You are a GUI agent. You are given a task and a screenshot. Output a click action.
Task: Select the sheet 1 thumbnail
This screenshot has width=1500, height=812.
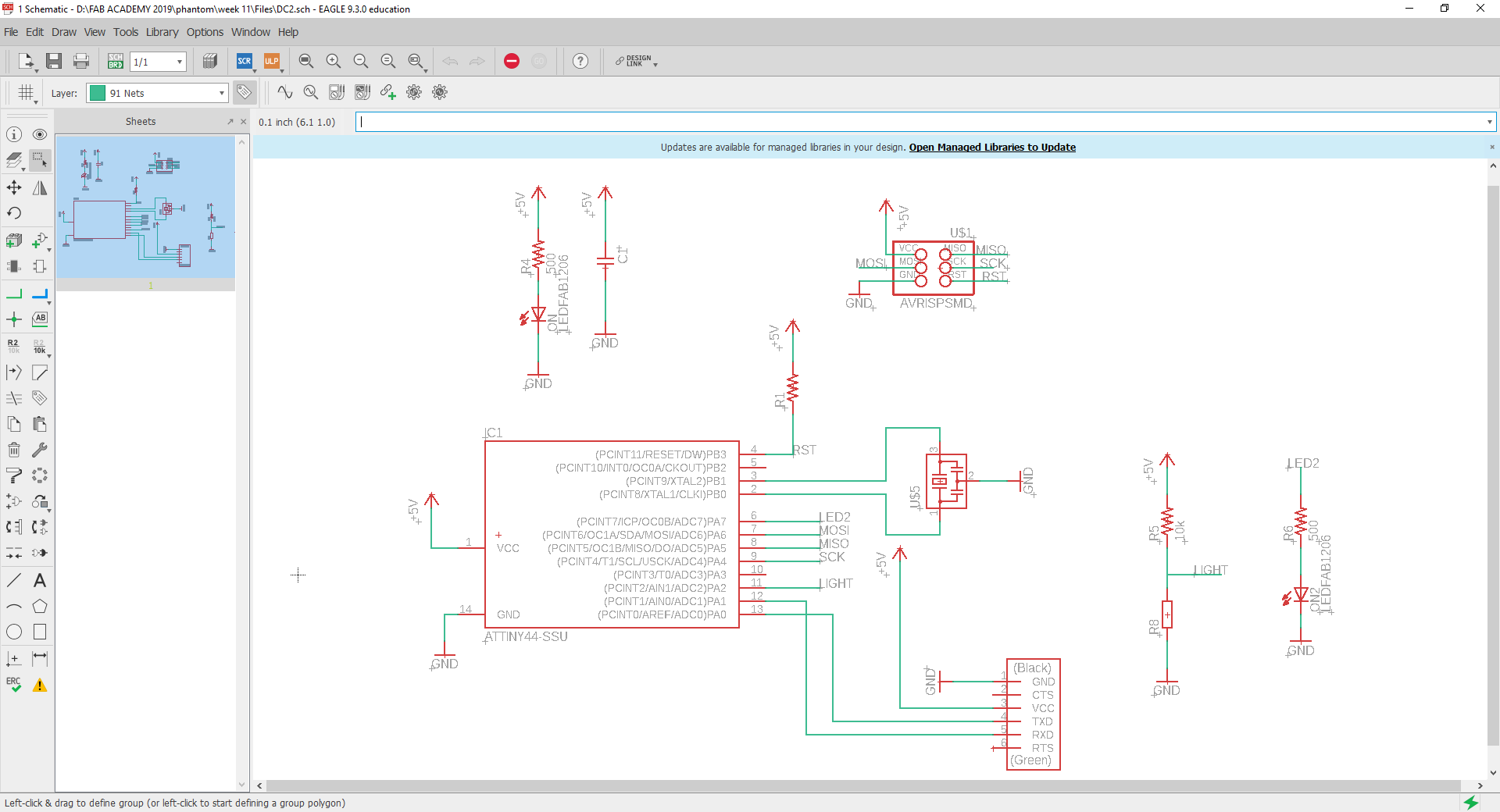point(146,207)
